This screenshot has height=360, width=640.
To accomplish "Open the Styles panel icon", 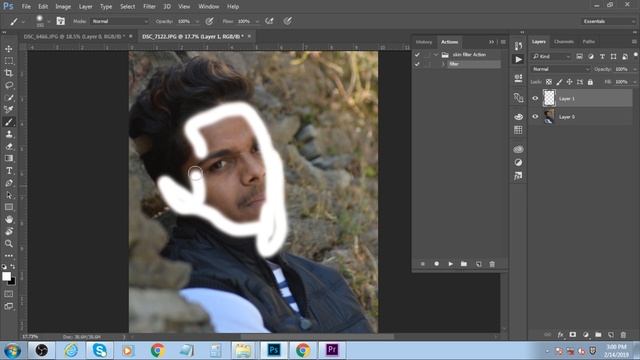I will tap(518, 176).
